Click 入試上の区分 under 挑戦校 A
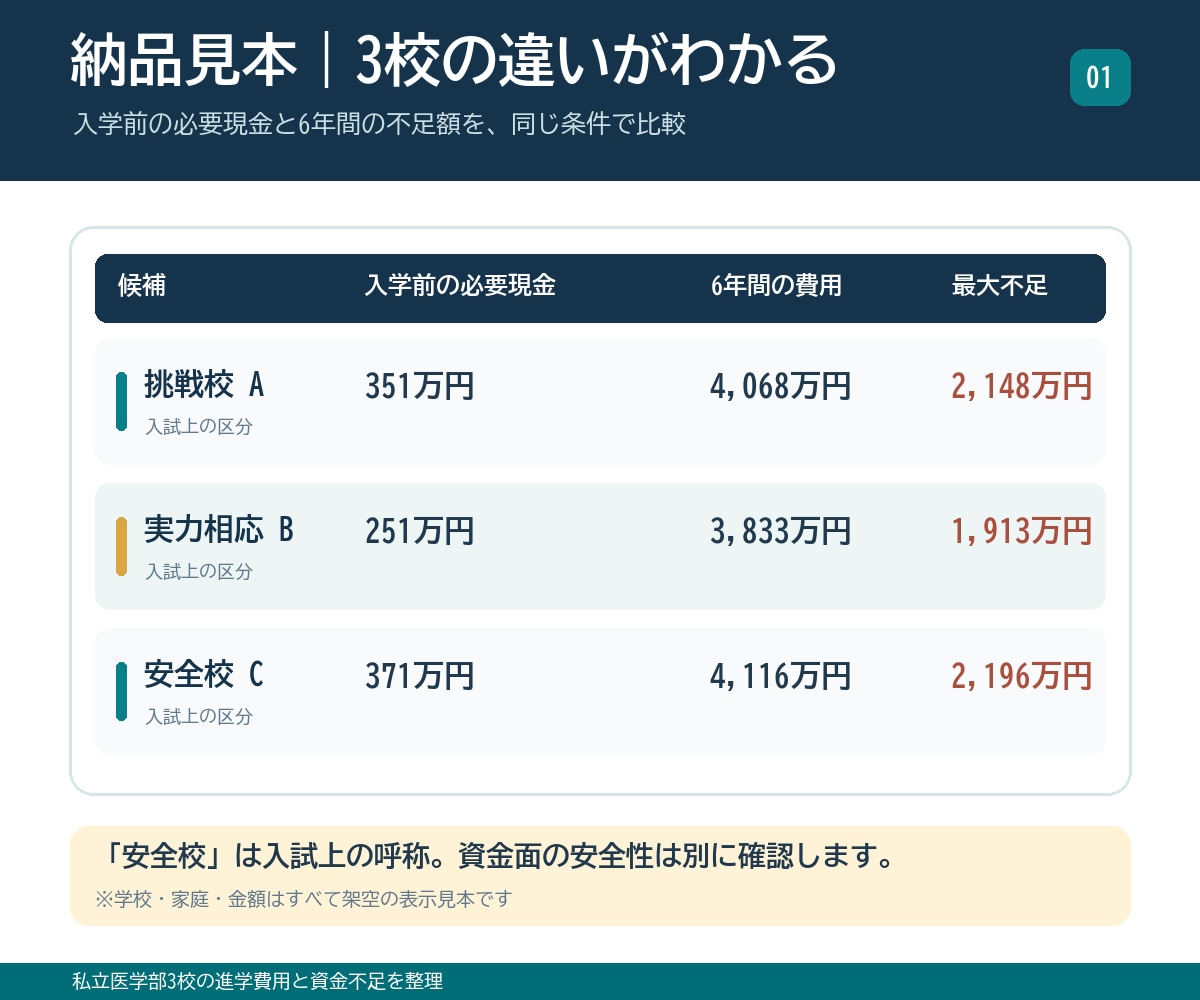1200x1000 pixels. [199, 427]
